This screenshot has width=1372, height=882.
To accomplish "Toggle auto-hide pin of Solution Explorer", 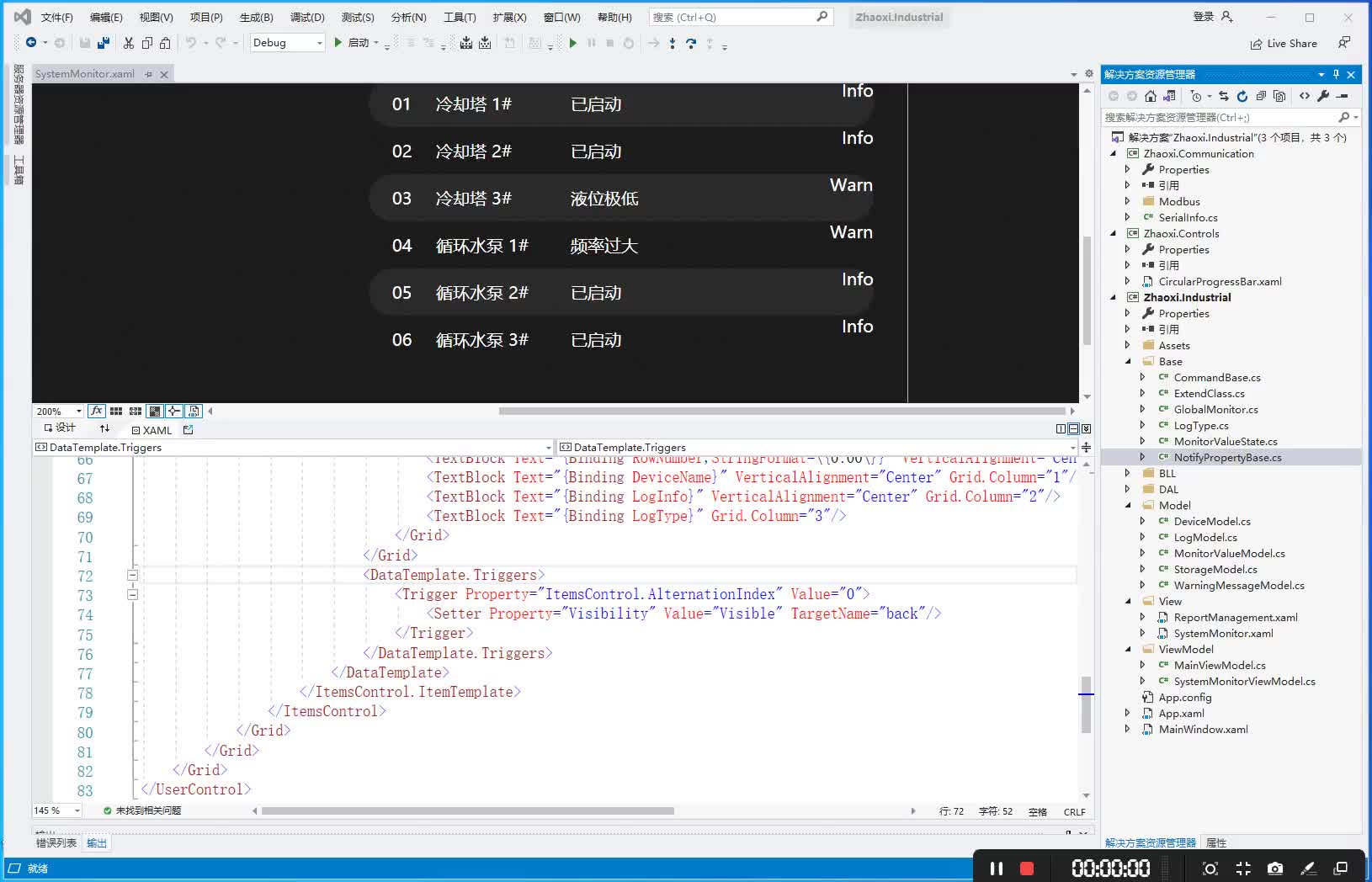I will point(1336,74).
